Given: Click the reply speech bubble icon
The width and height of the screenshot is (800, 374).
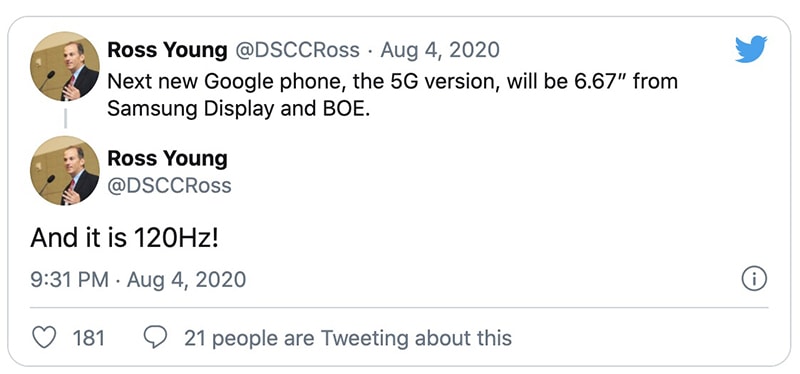Looking at the screenshot, I should pos(155,337).
